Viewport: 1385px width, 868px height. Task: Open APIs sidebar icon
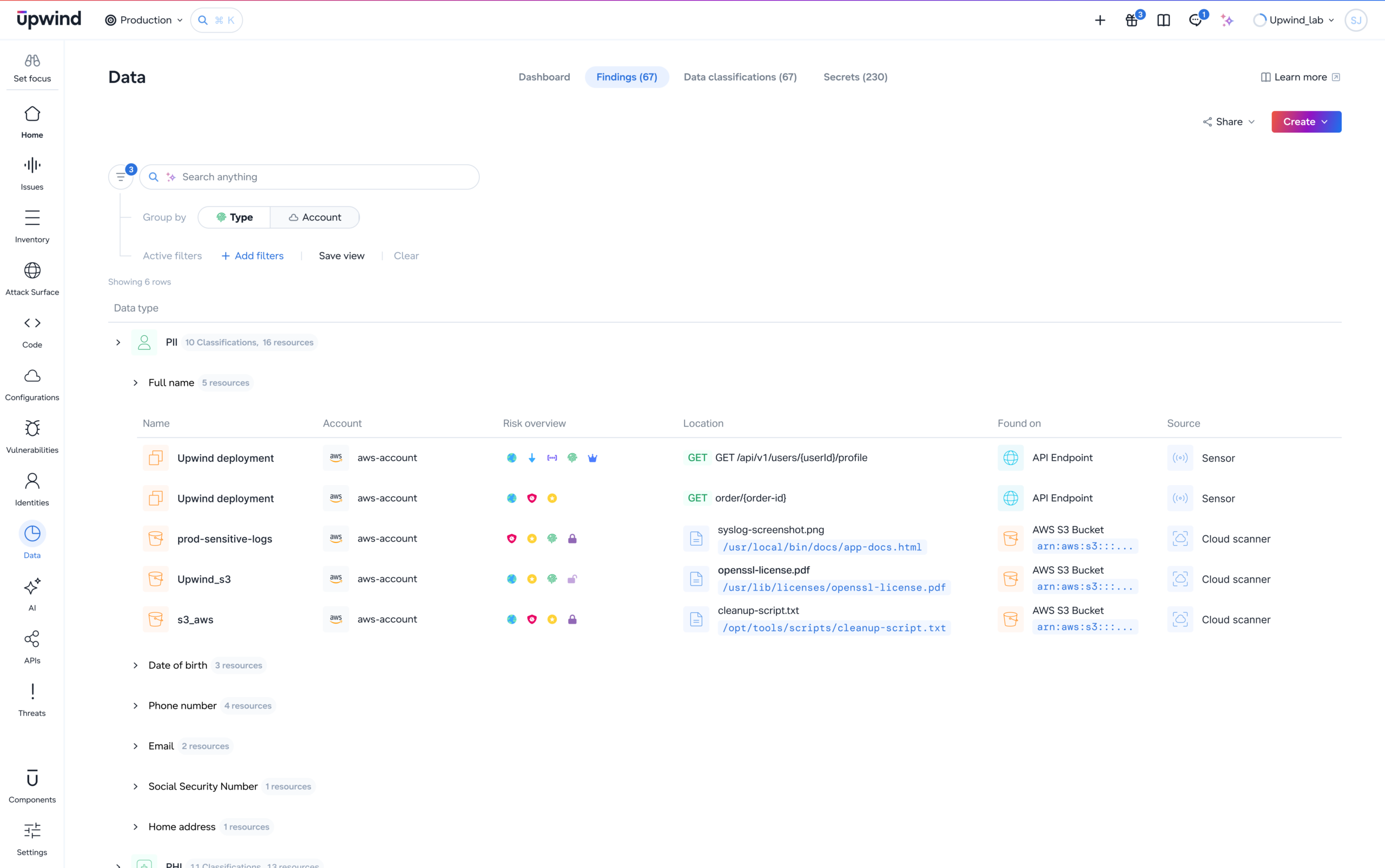point(32,638)
